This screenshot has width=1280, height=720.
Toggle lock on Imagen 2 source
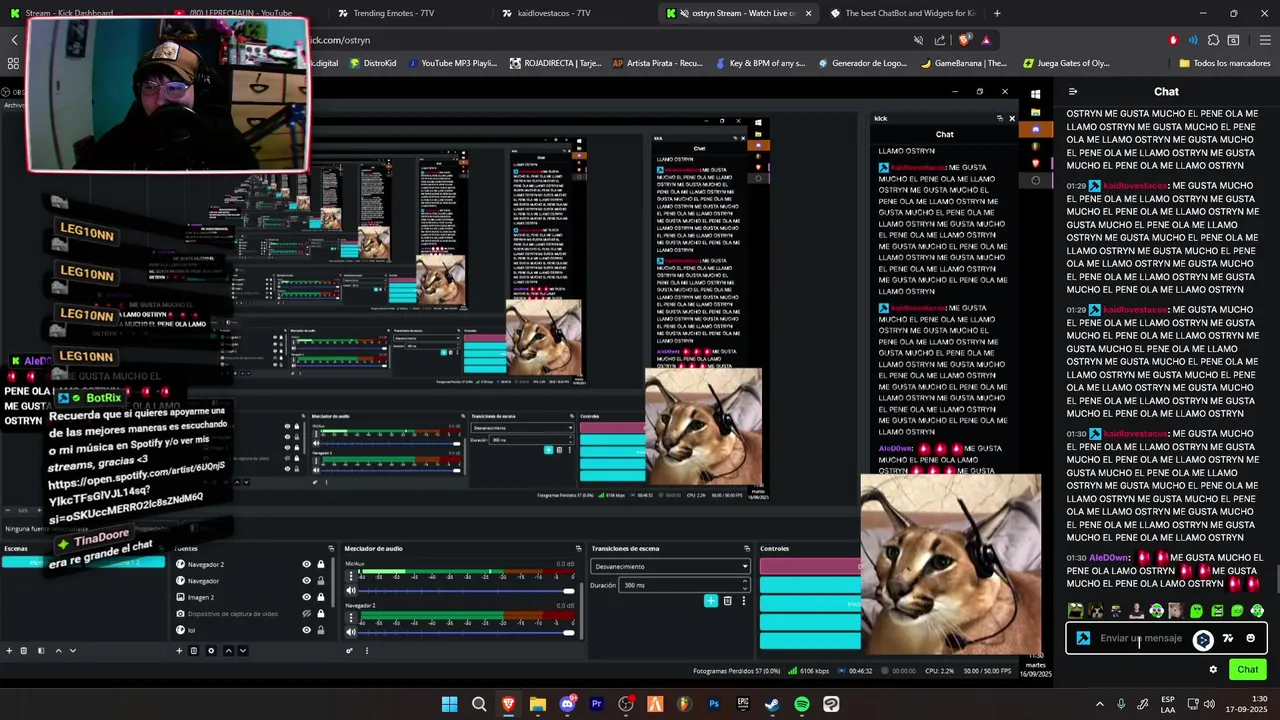pos(320,597)
